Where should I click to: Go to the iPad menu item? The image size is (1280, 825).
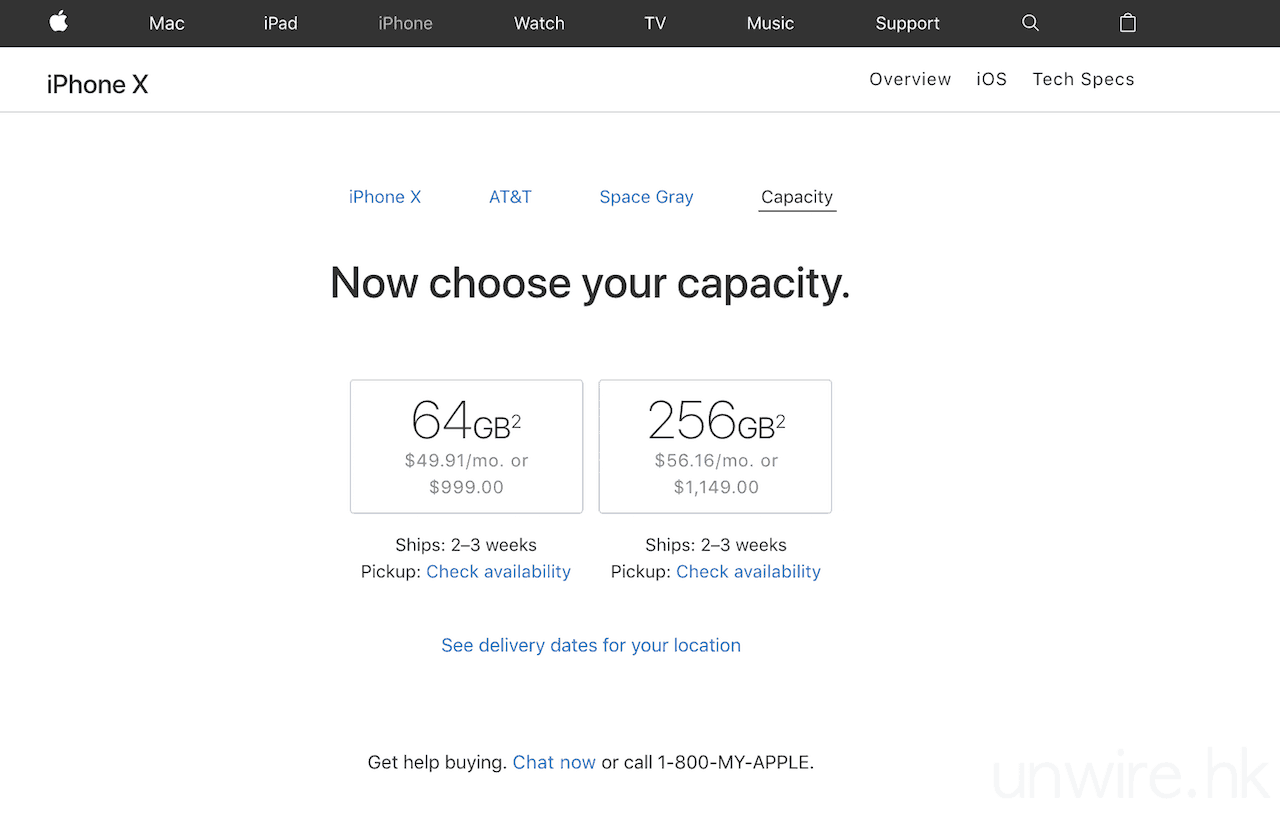click(280, 24)
